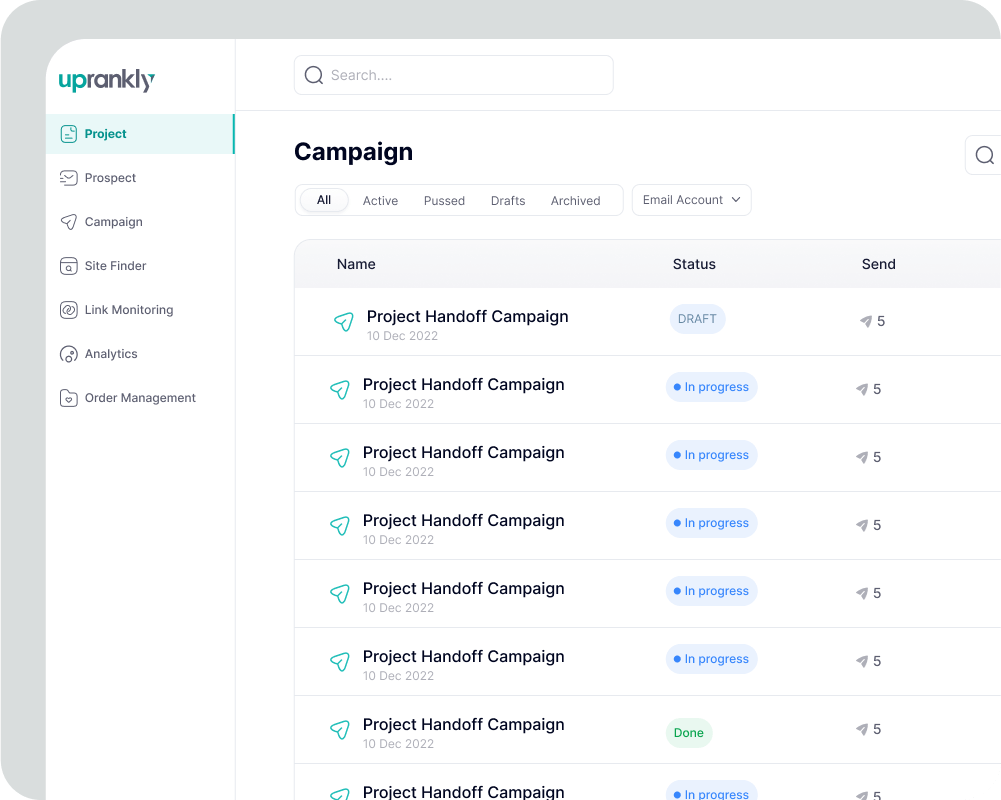Click the uprankly logo
Screen dimensions: 1001x800
click(106, 81)
